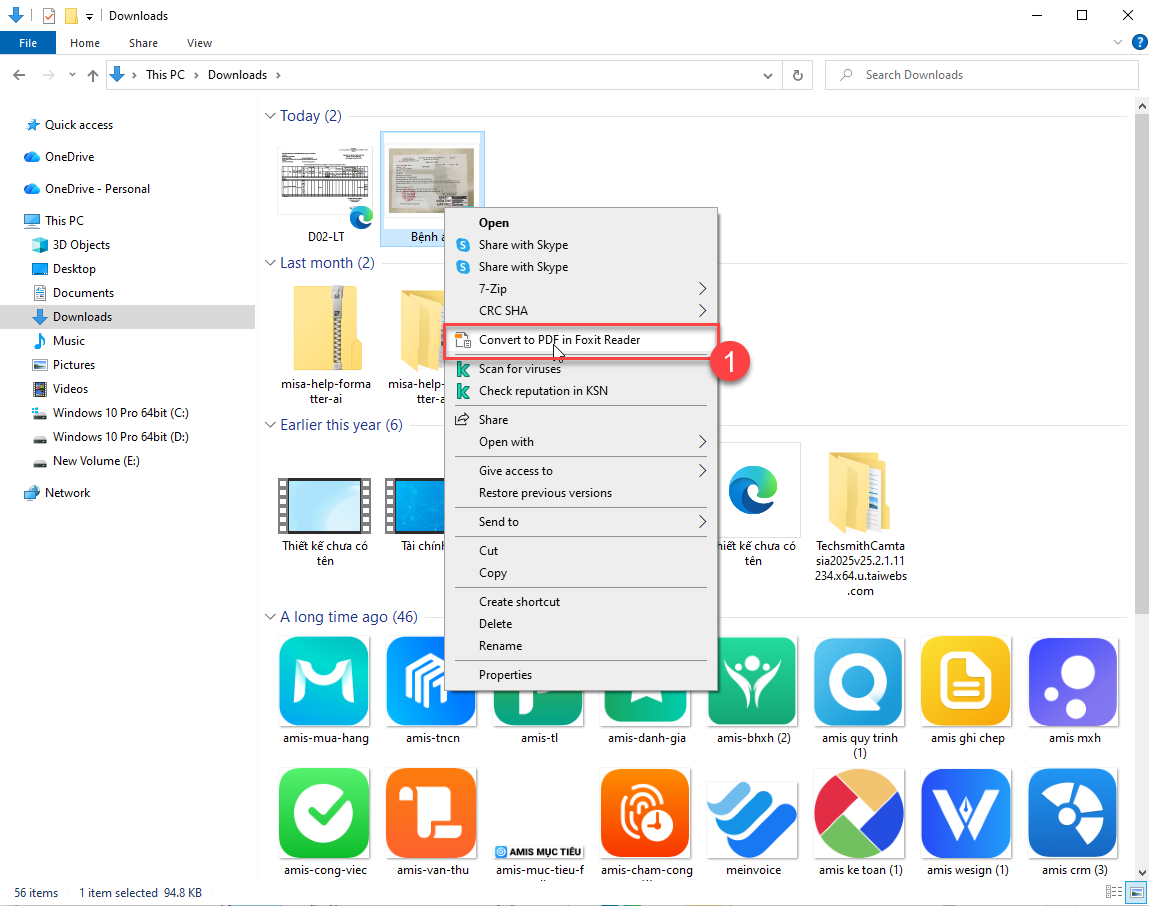Click the amis ghi chep yellow icon
Viewport: 1149px width, 906px height.
[x=965, y=681]
